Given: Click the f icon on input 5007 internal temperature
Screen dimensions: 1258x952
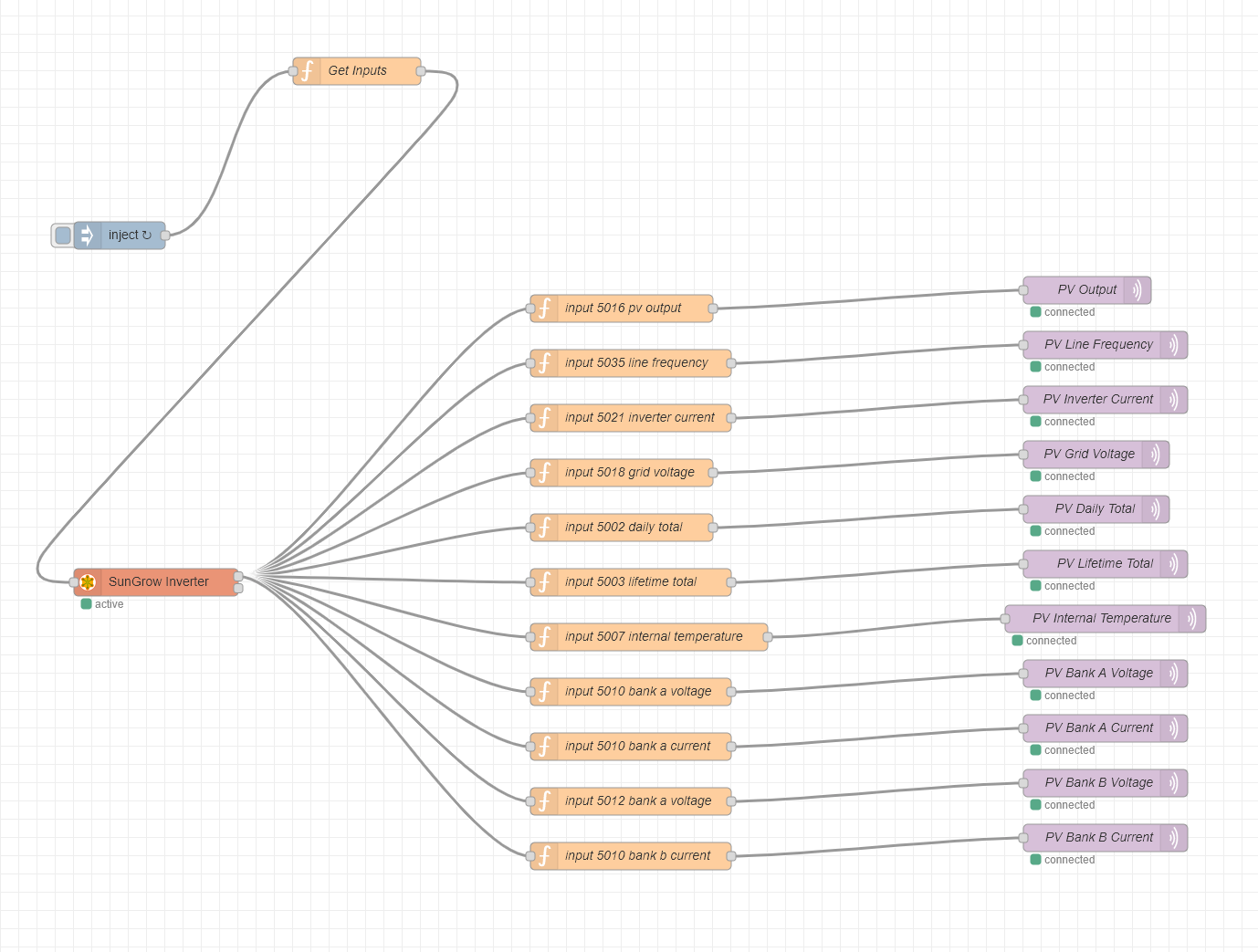Looking at the screenshot, I should click(x=543, y=636).
